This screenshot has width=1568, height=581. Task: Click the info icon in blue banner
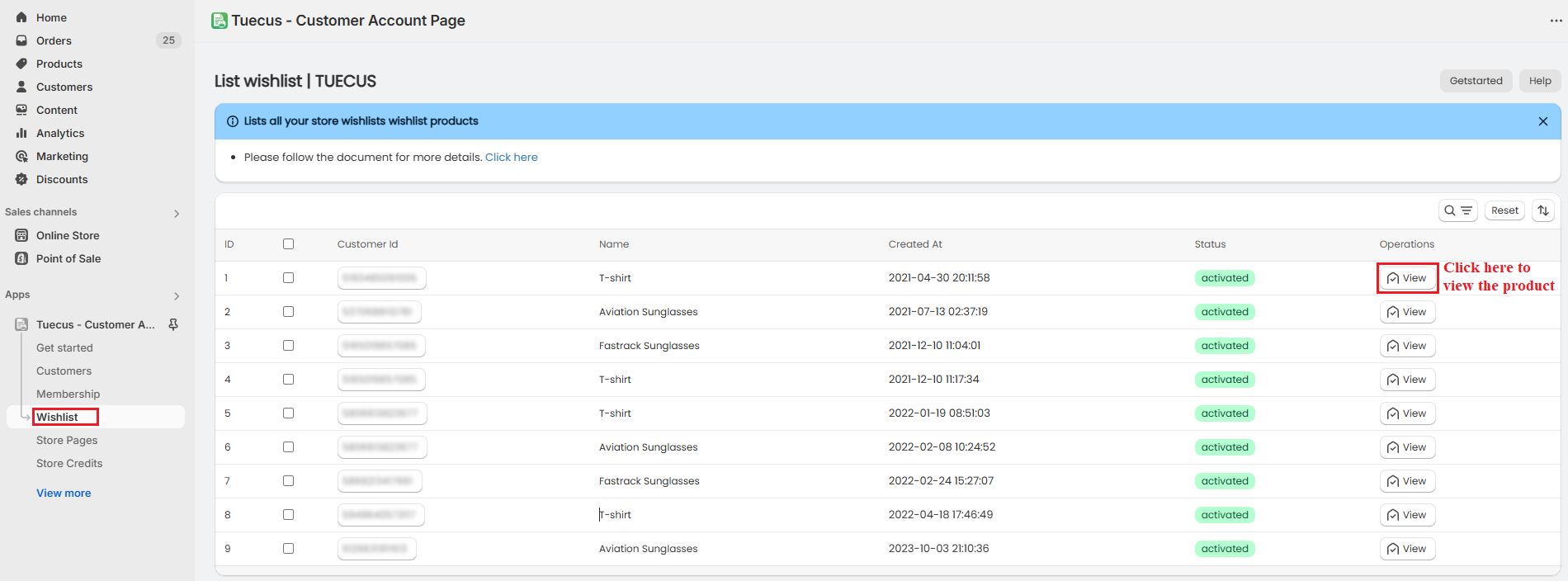pyautogui.click(x=233, y=121)
